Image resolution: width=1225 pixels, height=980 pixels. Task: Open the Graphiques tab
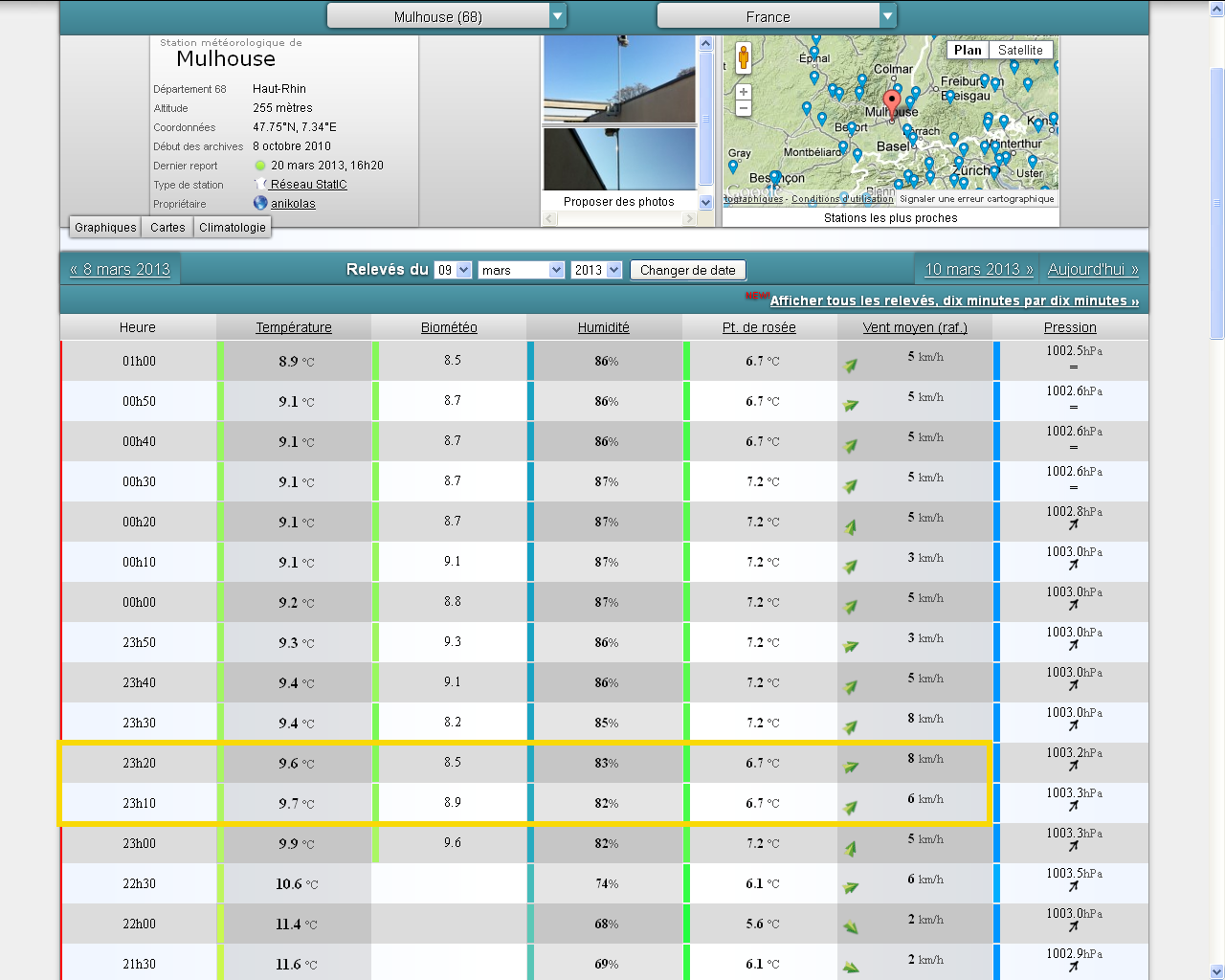click(x=105, y=228)
